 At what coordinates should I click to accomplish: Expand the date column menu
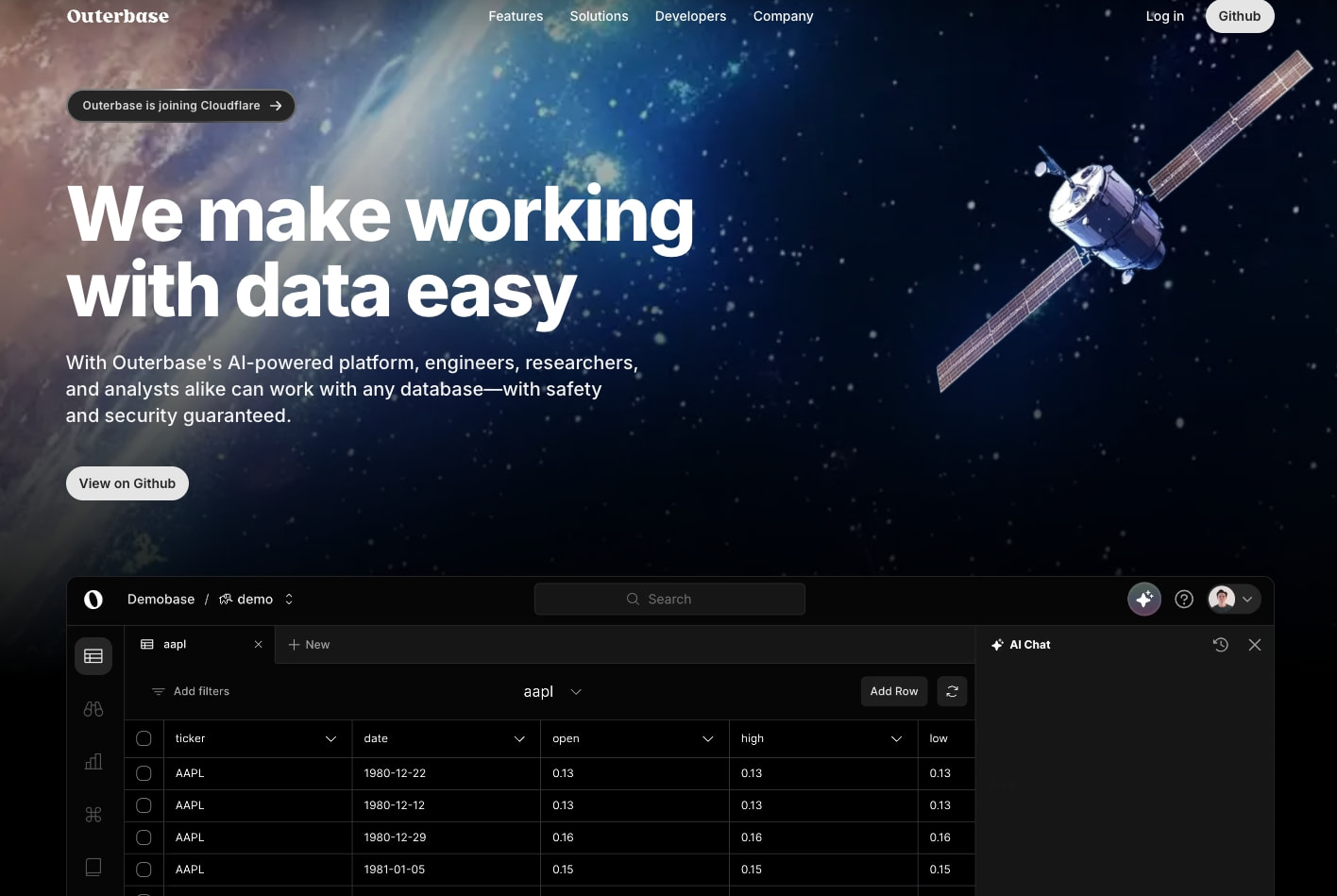tap(519, 739)
